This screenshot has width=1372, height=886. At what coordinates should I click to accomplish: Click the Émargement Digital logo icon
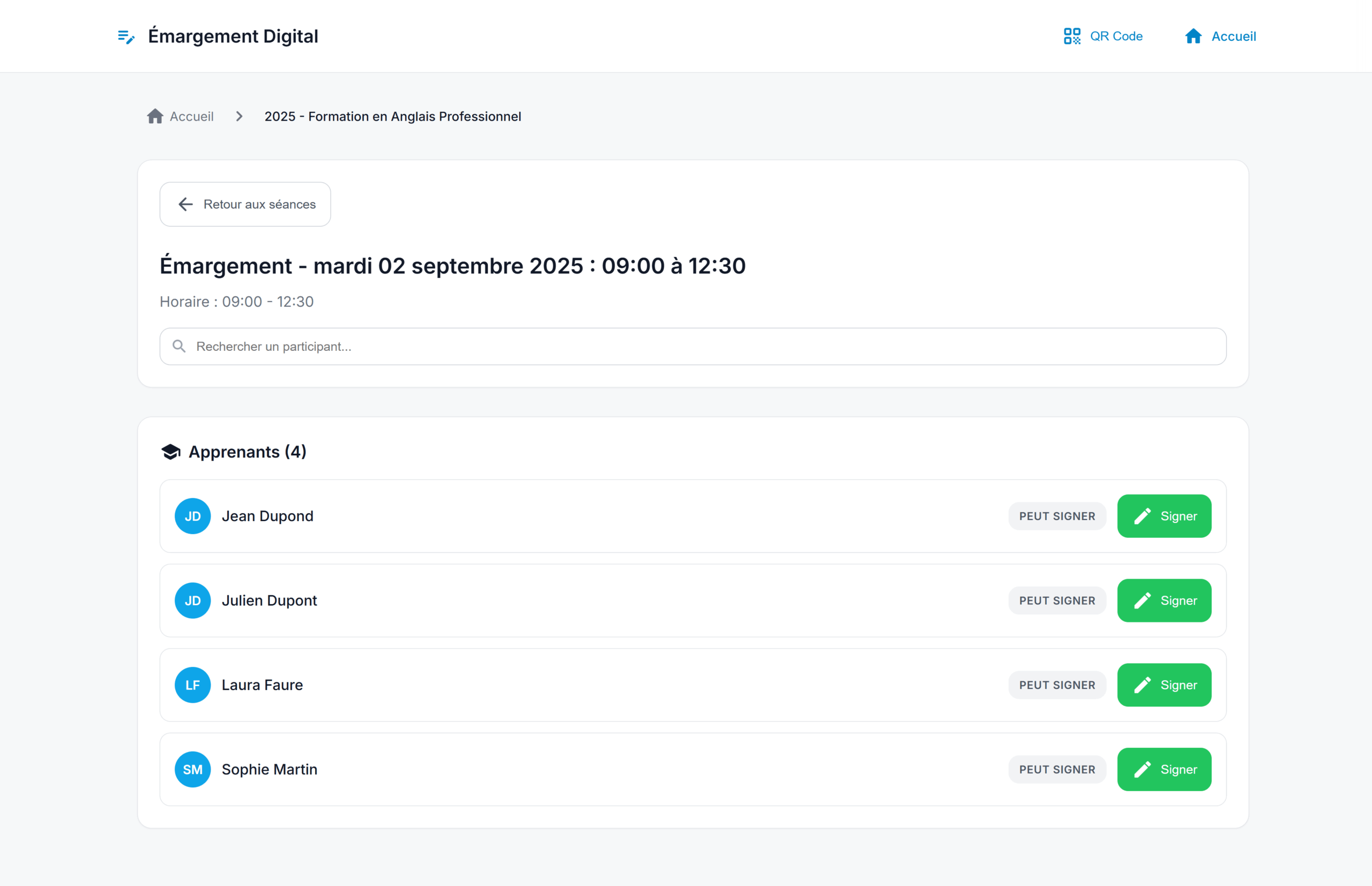click(x=126, y=37)
